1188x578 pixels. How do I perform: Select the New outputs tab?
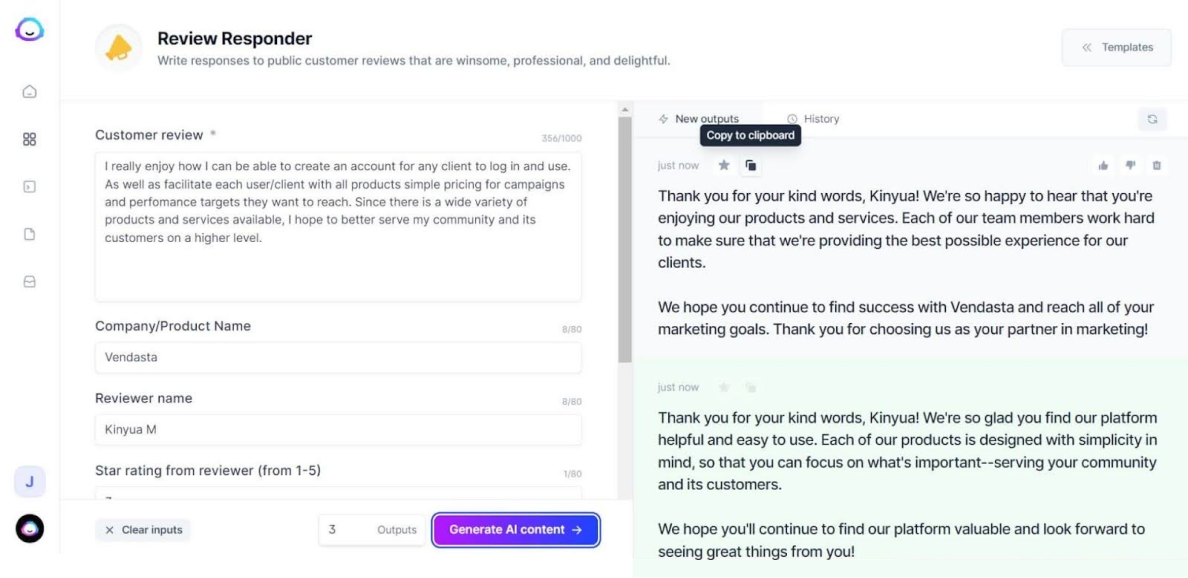point(698,119)
